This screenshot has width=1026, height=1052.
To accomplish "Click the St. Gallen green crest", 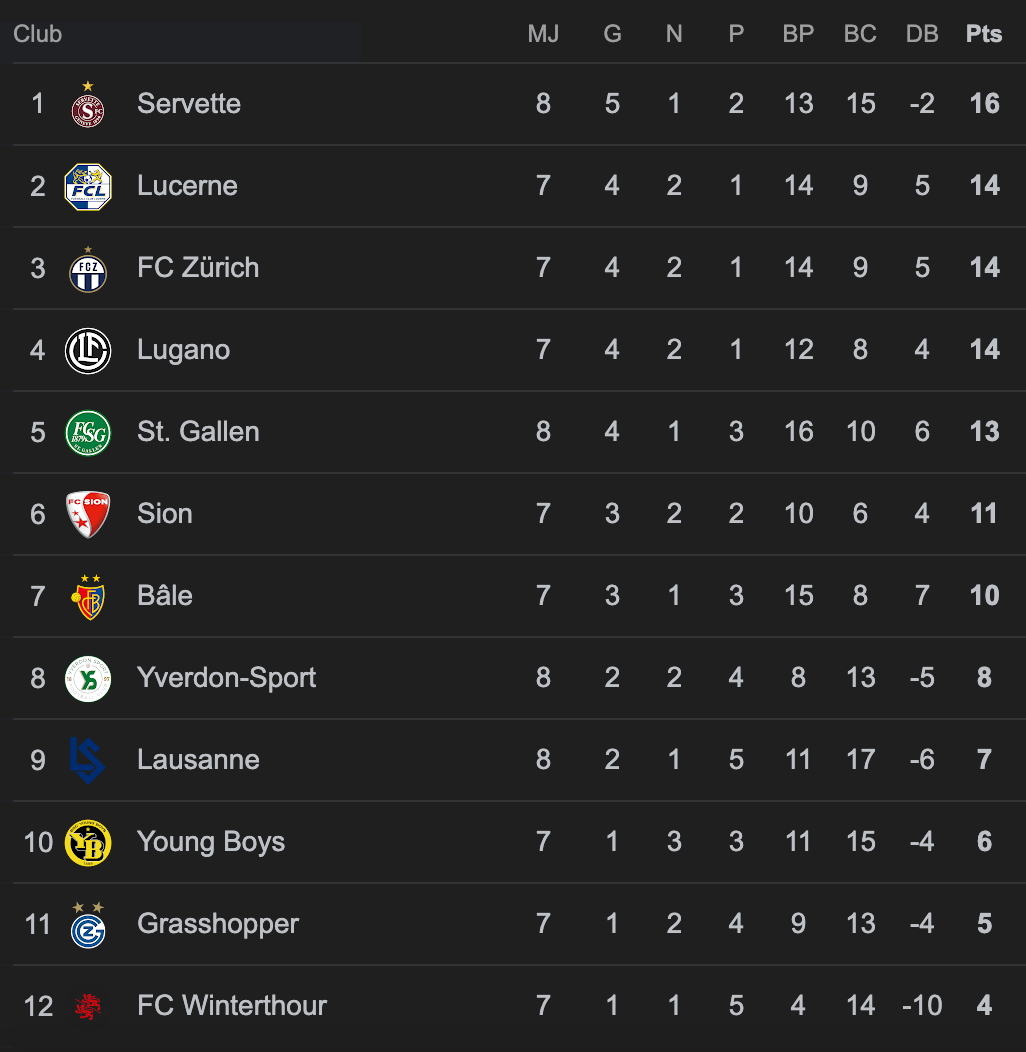I will point(88,433).
